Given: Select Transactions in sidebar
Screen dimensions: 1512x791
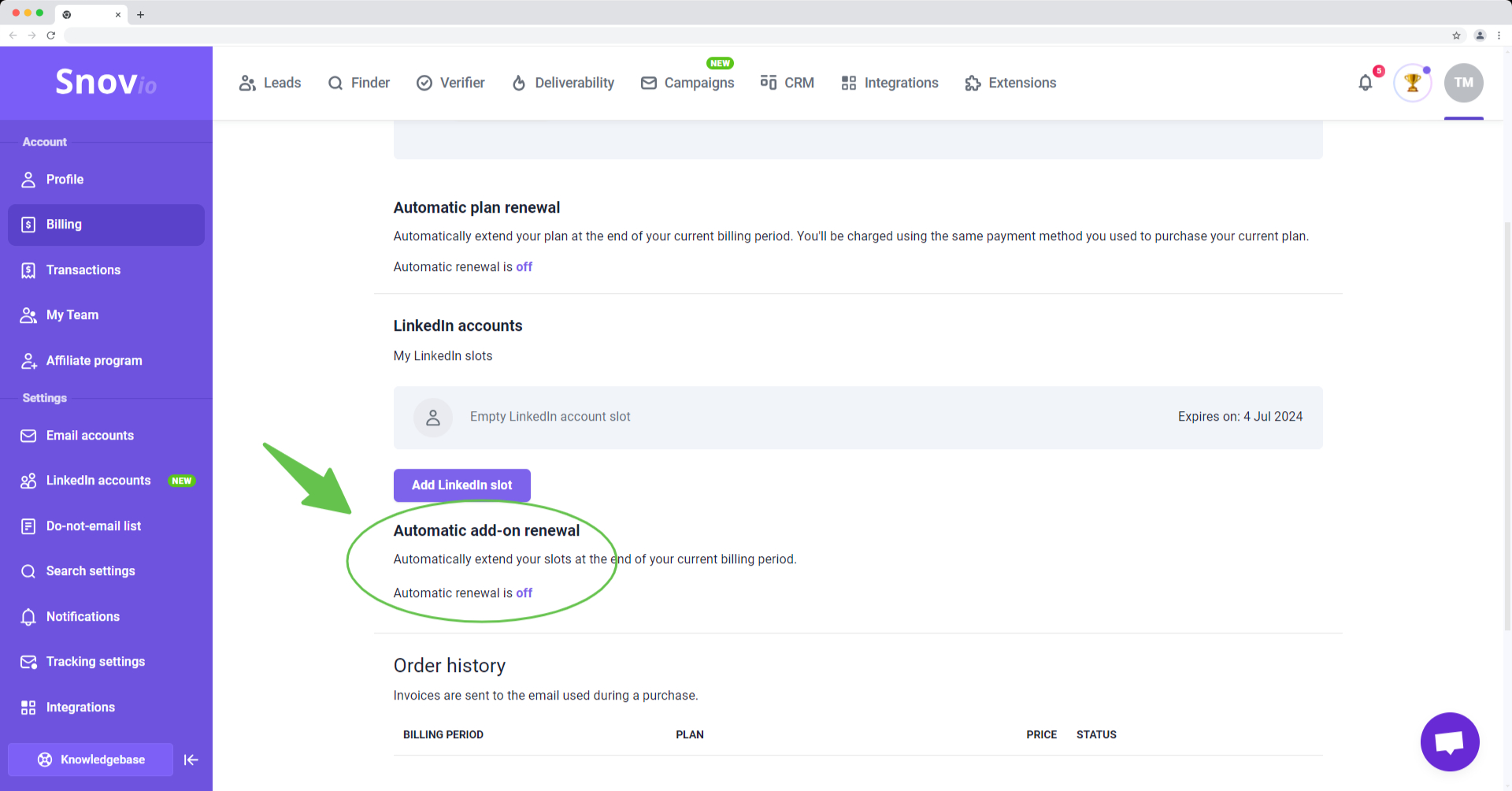Looking at the screenshot, I should pyautogui.click(x=106, y=270).
